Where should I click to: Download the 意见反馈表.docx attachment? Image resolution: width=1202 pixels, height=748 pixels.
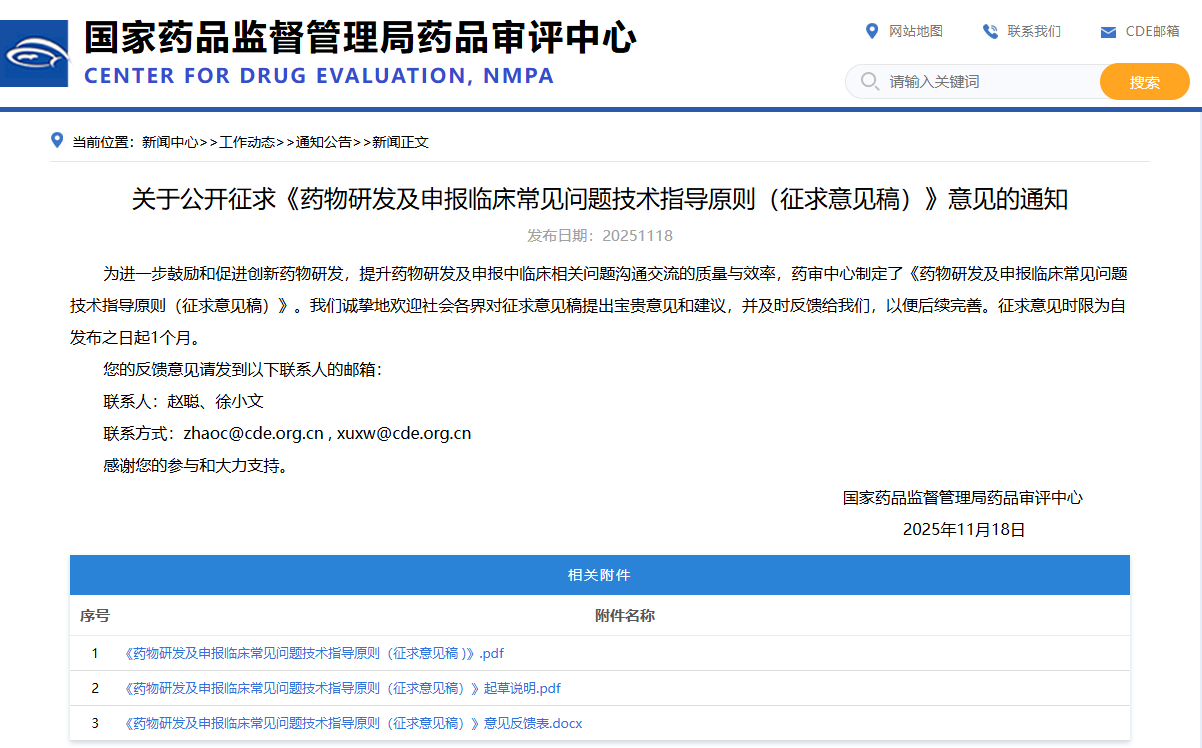click(x=350, y=723)
